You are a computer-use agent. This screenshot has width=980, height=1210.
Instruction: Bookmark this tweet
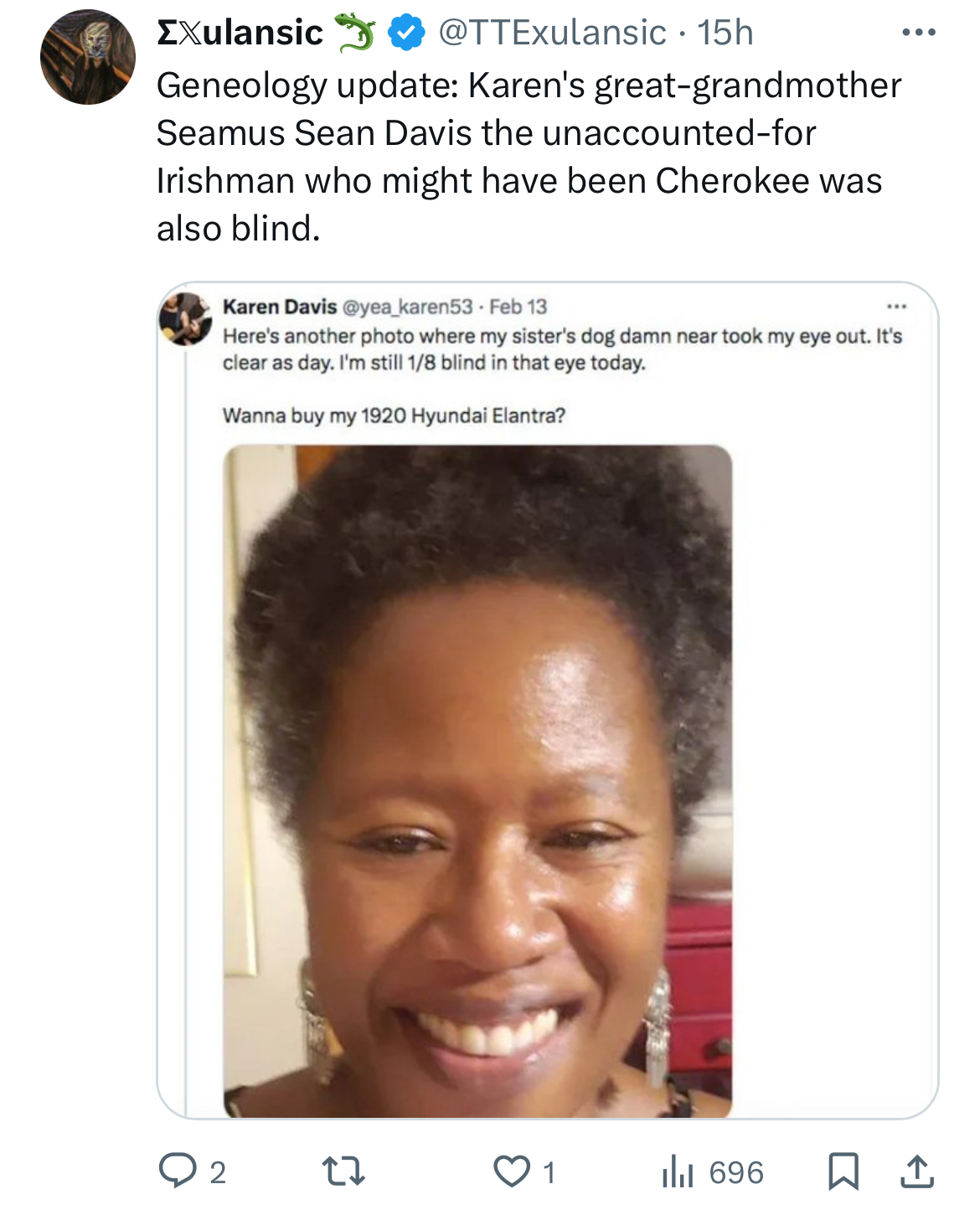point(843,1171)
